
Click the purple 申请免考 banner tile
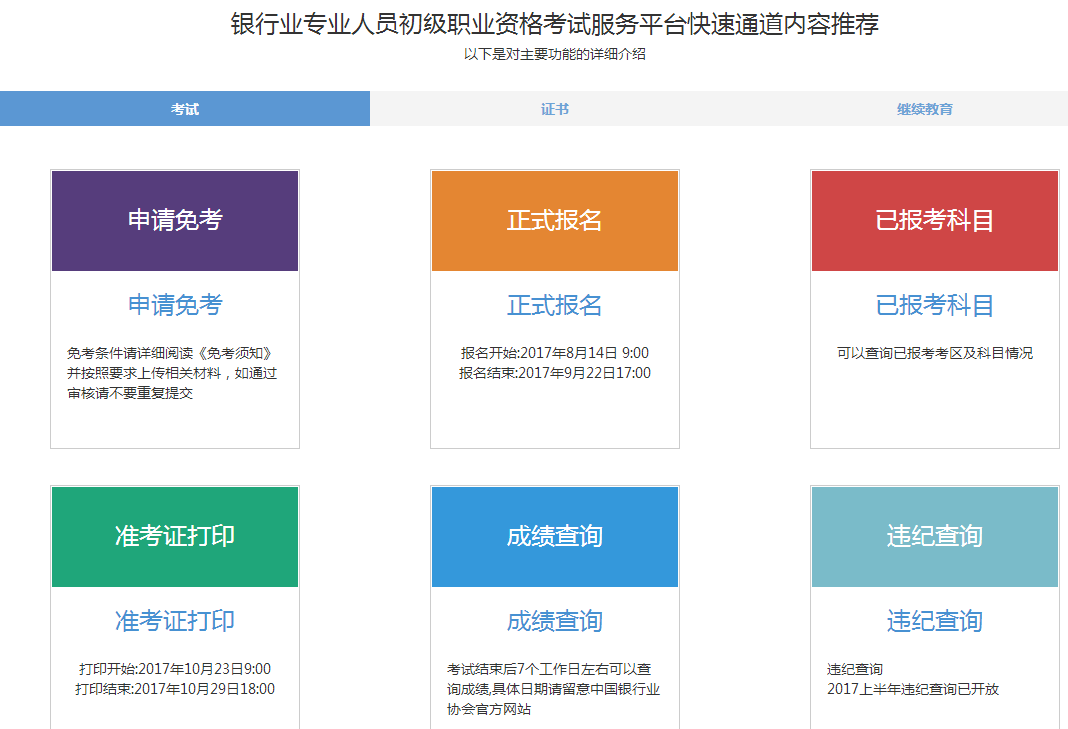(x=175, y=221)
